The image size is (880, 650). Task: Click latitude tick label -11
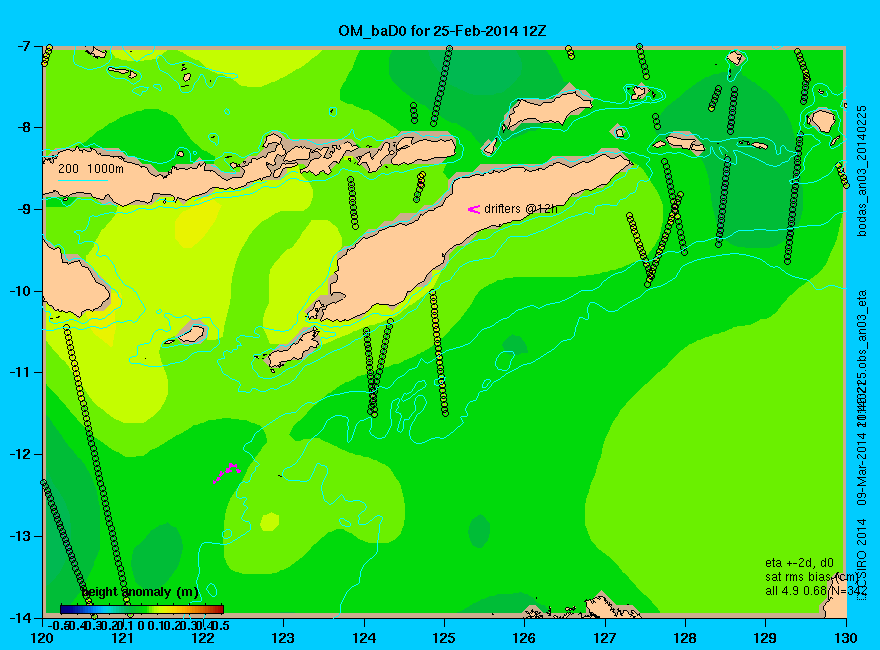(21, 373)
